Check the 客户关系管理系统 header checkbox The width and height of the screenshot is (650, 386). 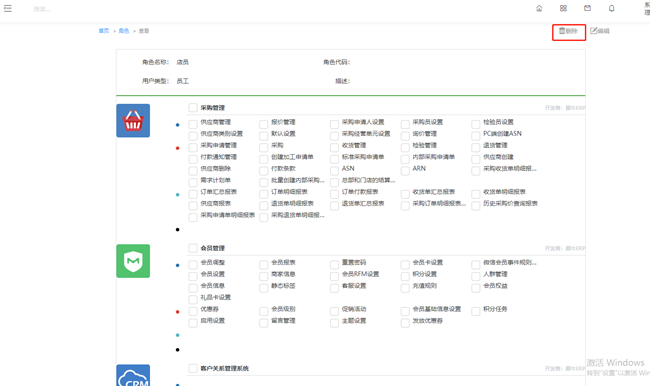[193, 368]
